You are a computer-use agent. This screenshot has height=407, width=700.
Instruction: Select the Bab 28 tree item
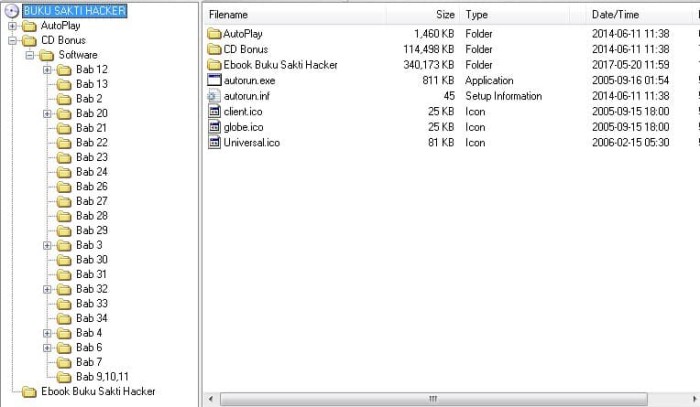(92, 216)
